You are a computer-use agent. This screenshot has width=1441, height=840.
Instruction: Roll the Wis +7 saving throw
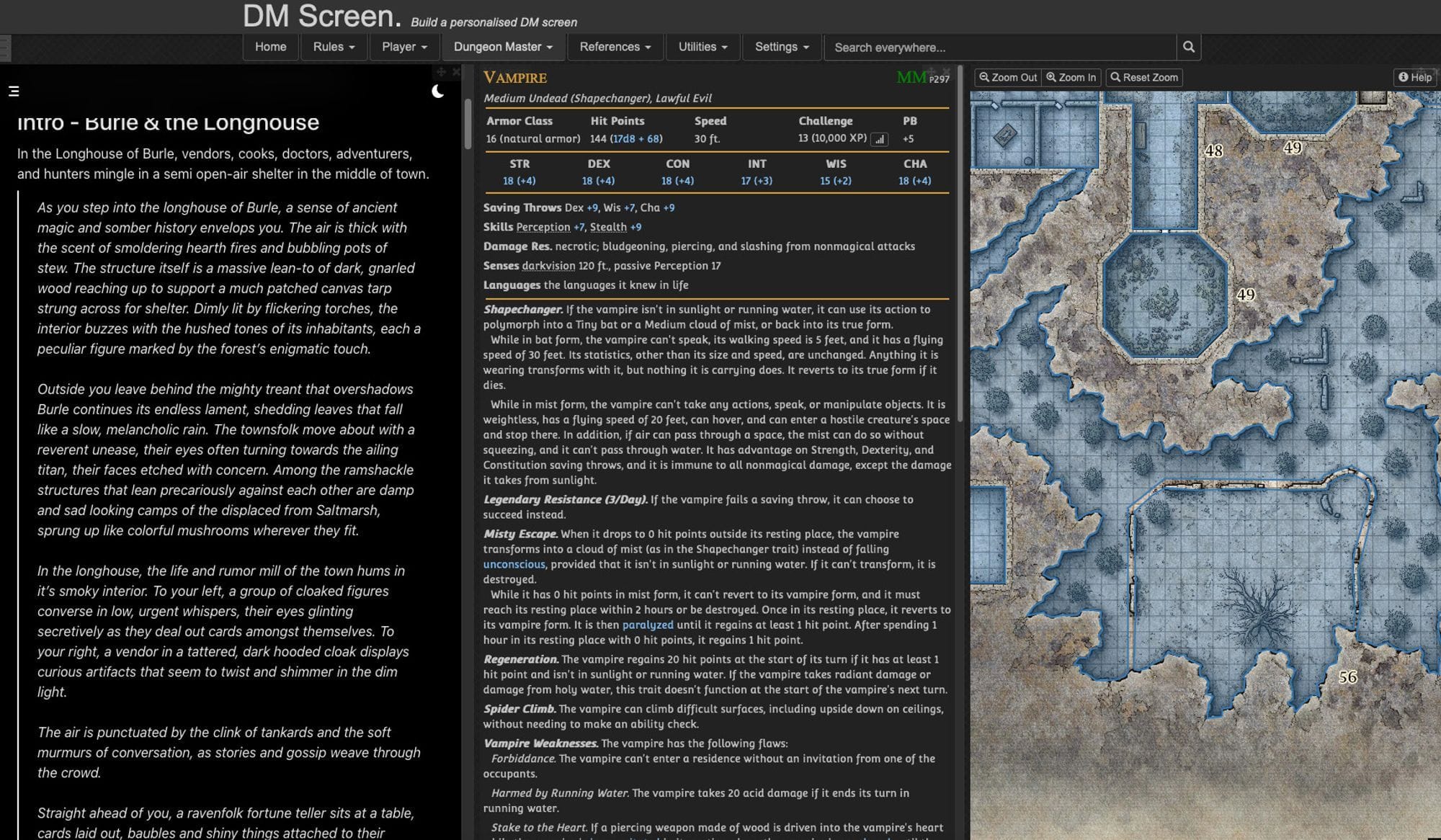[629, 207]
